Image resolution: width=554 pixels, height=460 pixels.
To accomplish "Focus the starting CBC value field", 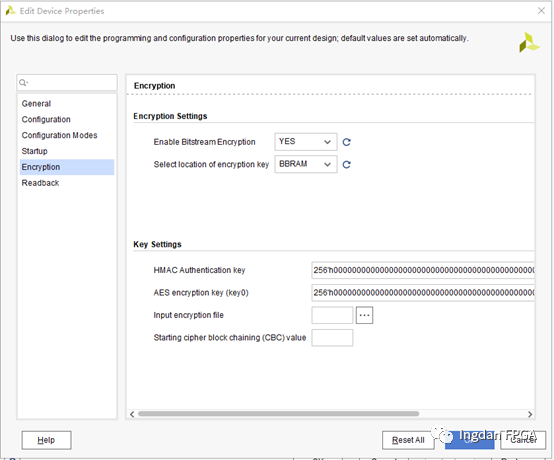I will tap(332, 338).
